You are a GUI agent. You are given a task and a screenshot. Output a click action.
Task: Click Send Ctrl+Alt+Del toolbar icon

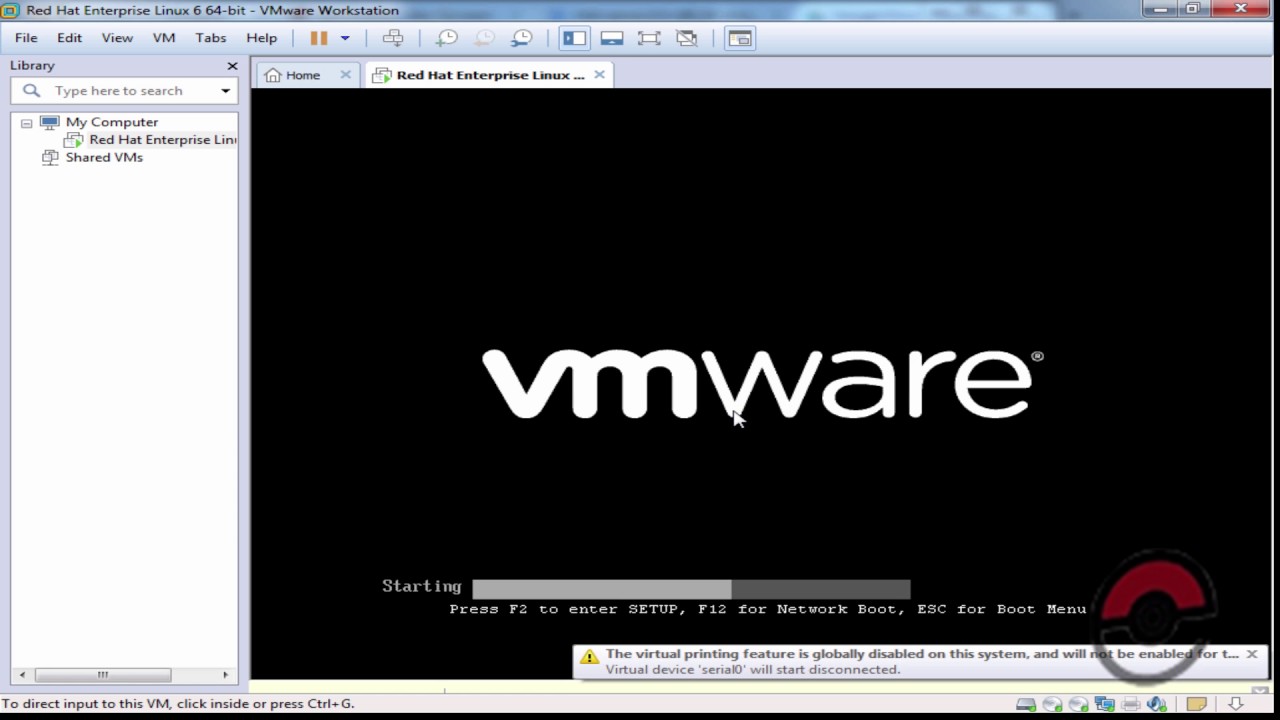pos(393,38)
